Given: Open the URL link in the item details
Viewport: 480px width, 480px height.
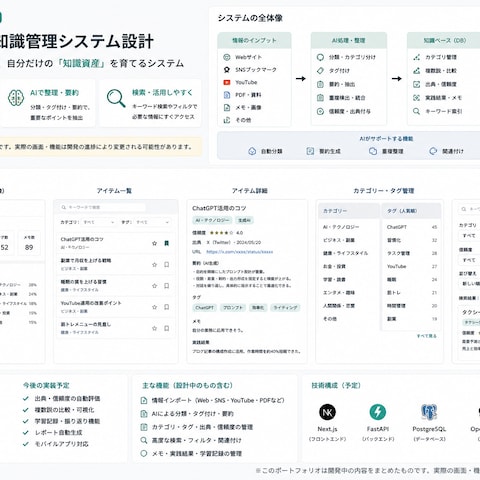Looking at the screenshot, I should [240, 252].
